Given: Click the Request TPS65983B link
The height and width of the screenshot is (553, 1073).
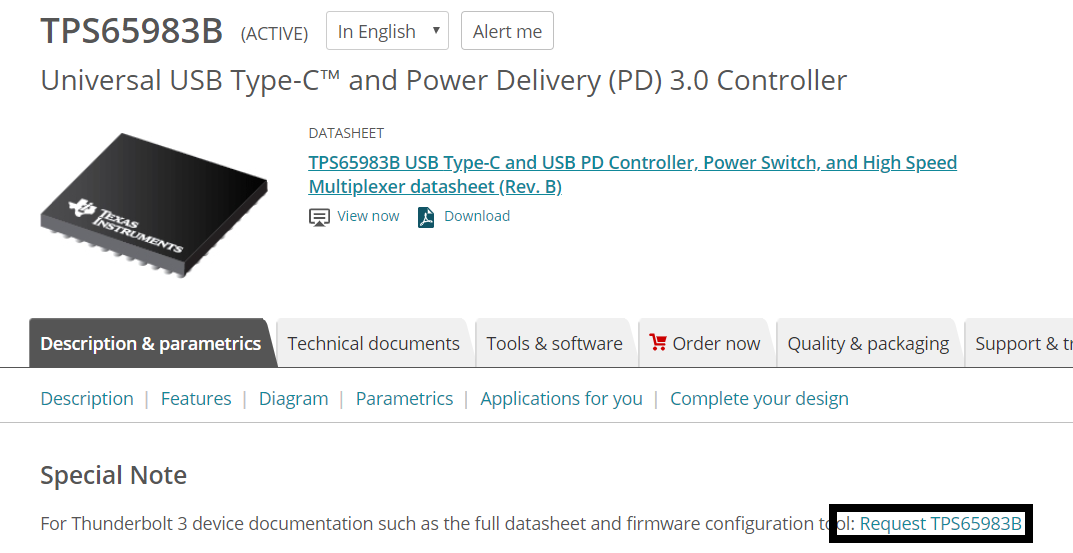Looking at the screenshot, I should [940, 524].
